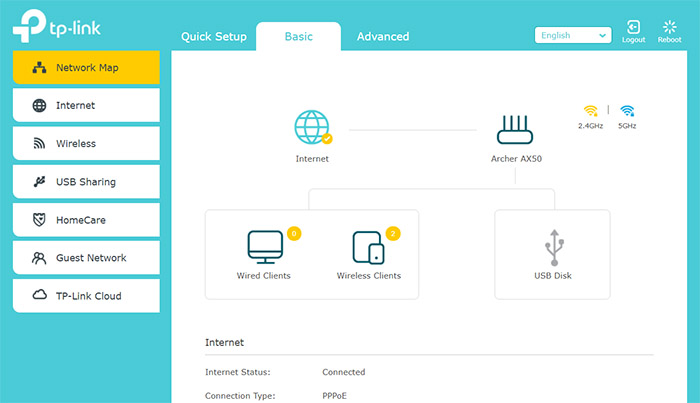The width and height of the screenshot is (700, 403).
Task: Click the signal icon beside Wireless in sidebar
Action: tap(39, 143)
